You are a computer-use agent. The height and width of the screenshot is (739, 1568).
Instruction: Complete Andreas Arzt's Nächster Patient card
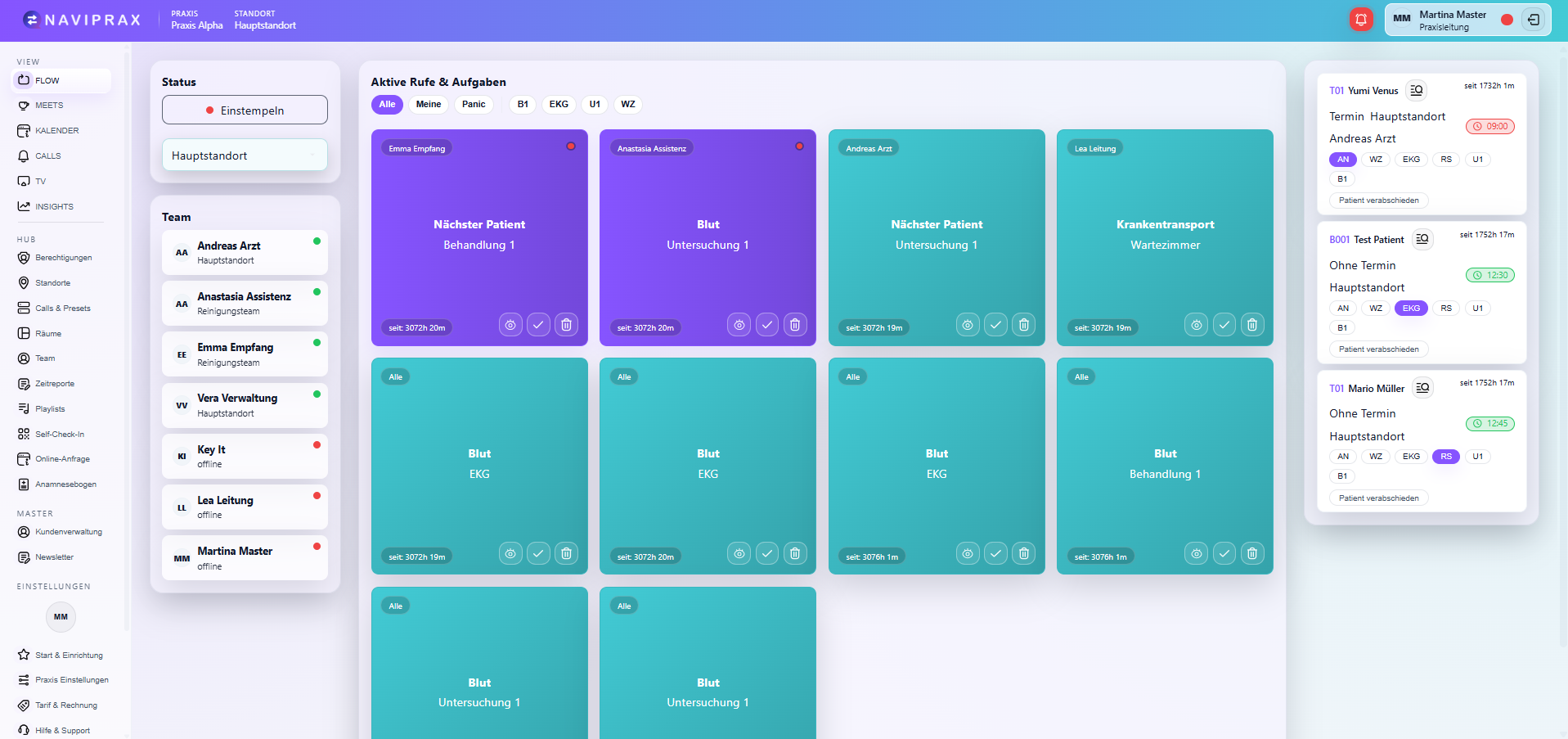tap(995, 325)
